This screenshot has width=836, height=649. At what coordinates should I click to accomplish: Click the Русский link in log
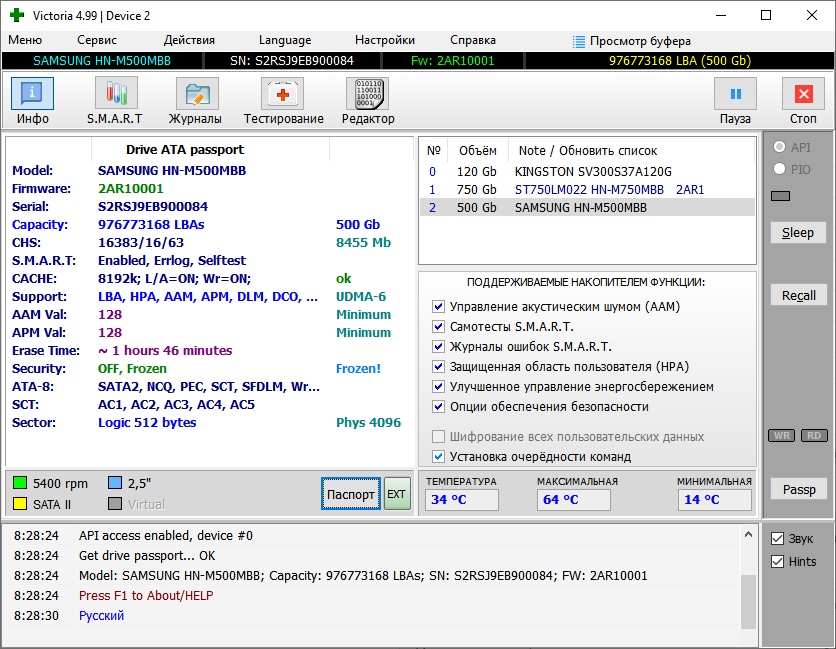pyautogui.click(x=102, y=616)
